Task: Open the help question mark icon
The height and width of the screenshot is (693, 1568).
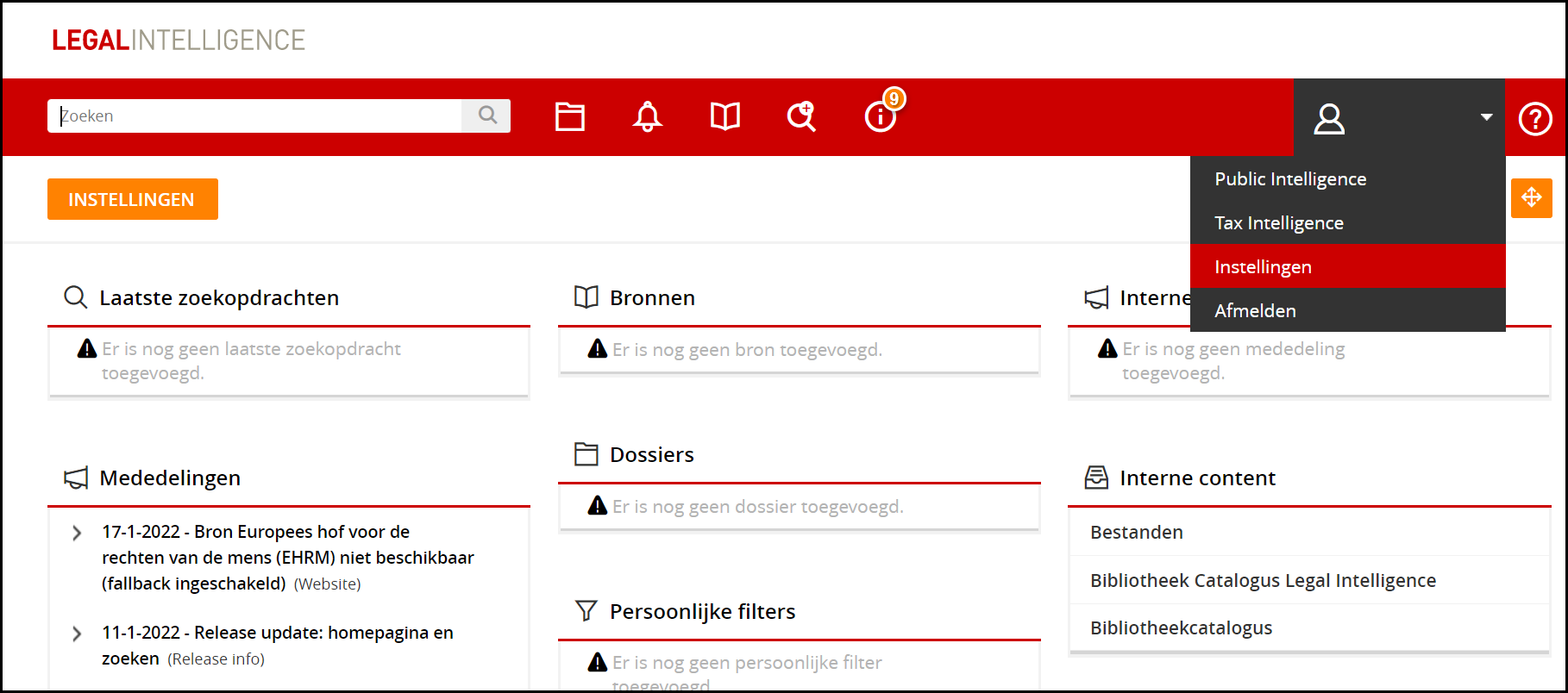Action: click(x=1535, y=119)
